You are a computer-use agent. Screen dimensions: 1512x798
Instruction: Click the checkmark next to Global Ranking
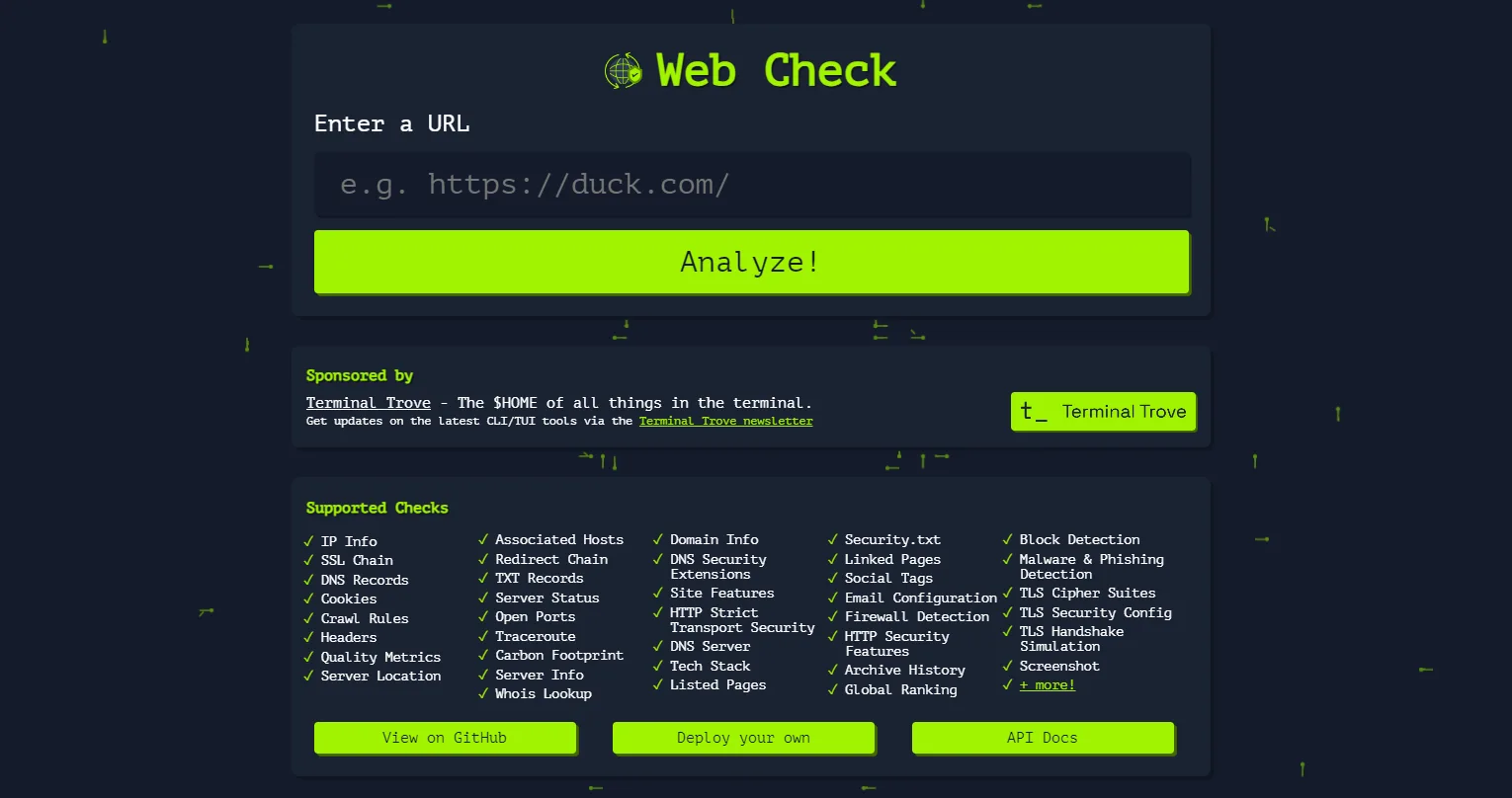(x=833, y=689)
